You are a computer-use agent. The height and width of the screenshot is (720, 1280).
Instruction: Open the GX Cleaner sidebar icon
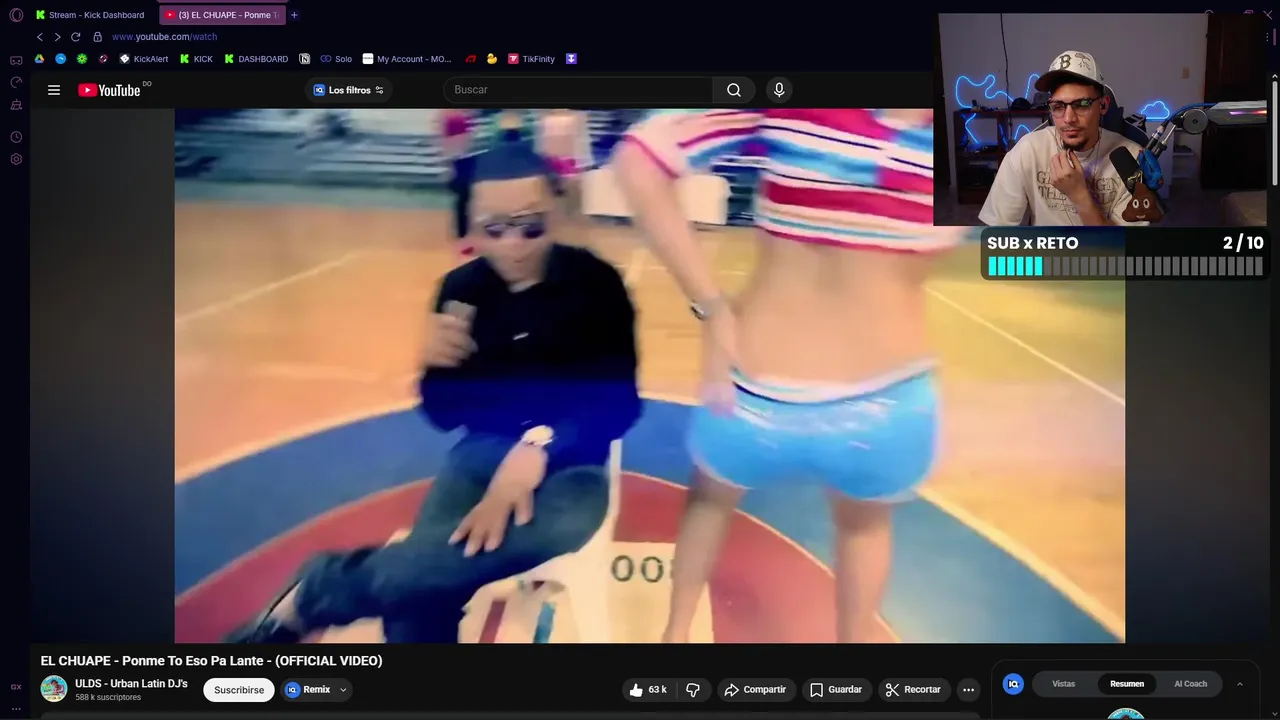tap(16, 105)
